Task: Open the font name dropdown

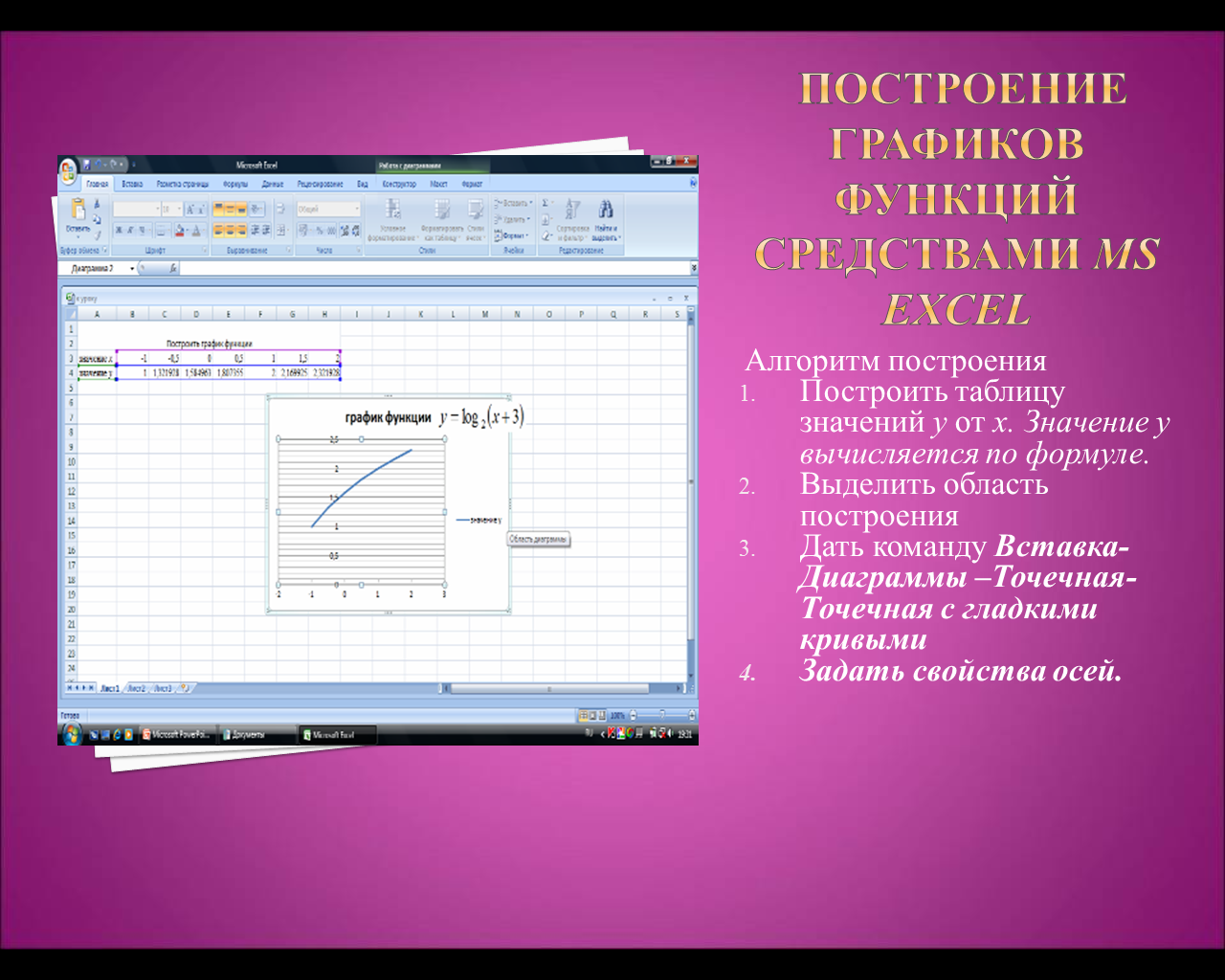Action: 158,209
